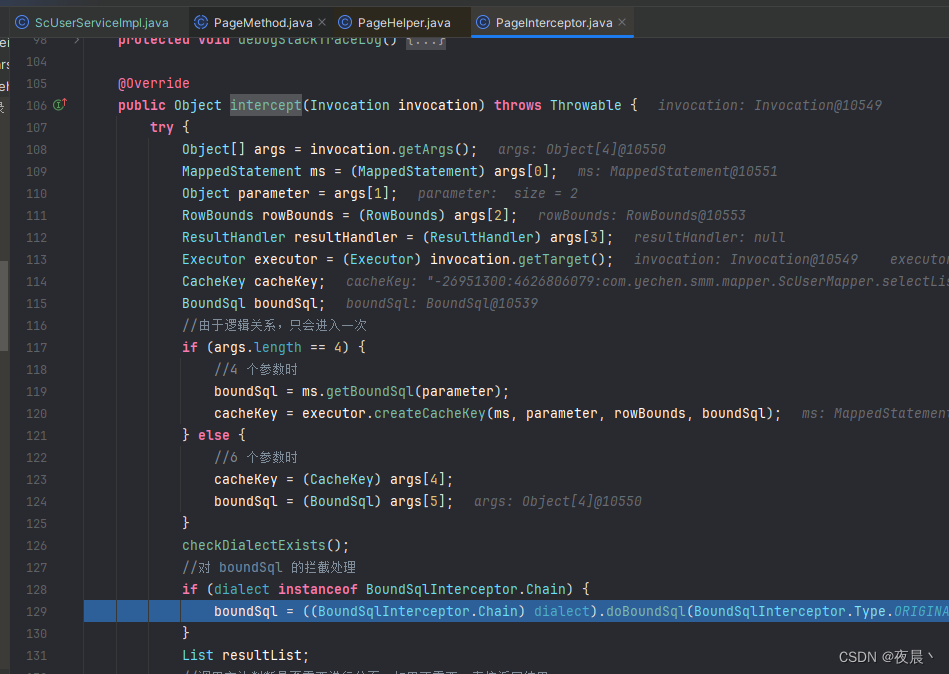
Task: Click the @Override annotation
Action: [154, 83]
